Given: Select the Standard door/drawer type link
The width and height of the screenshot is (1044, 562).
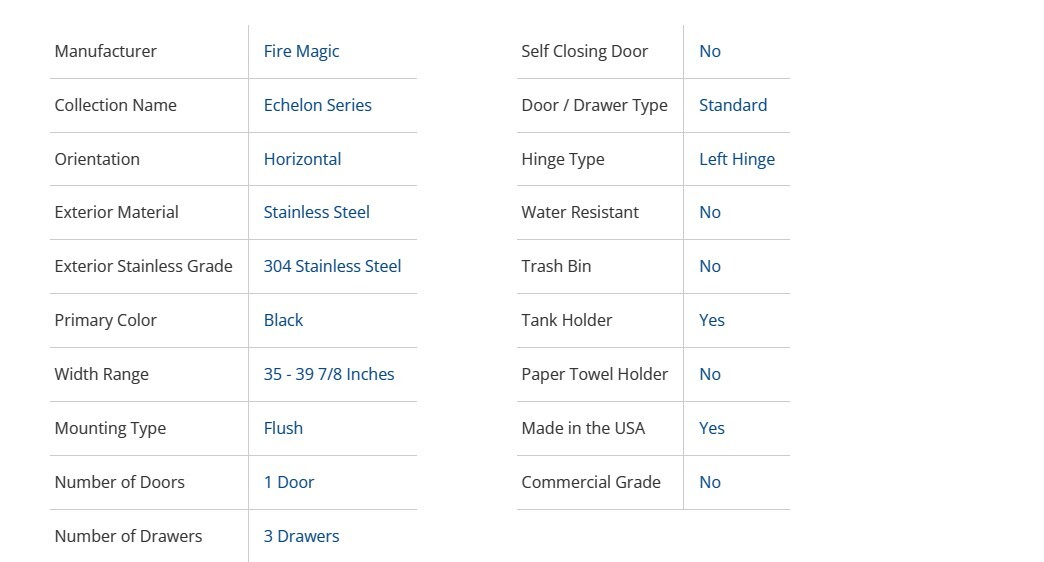Looking at the screenshot, I should [x=733, y=105].
